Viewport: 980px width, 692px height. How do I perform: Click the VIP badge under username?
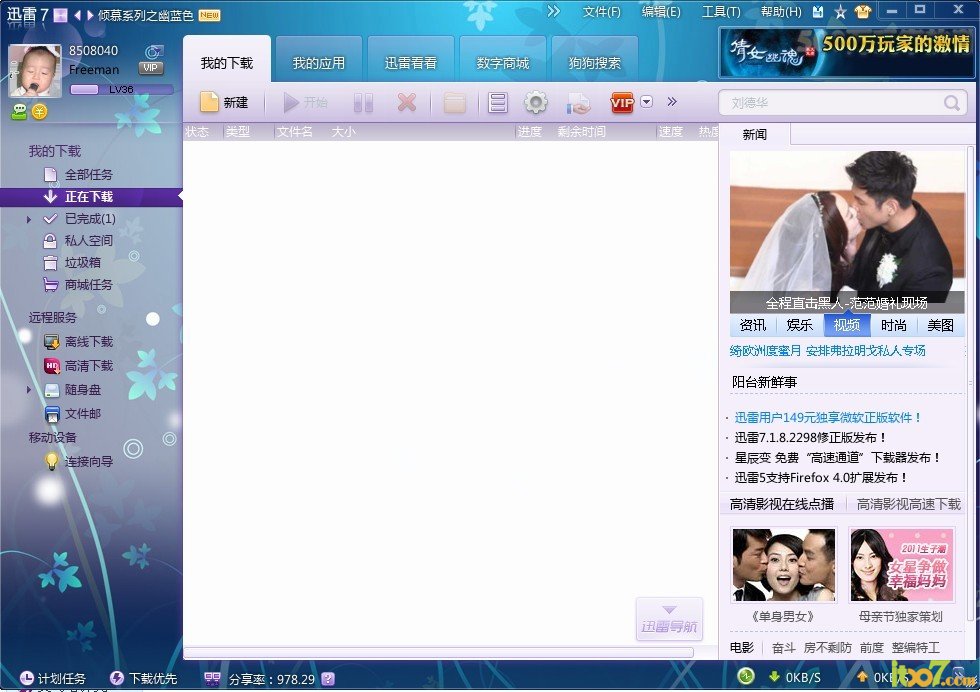pos(151,68)
